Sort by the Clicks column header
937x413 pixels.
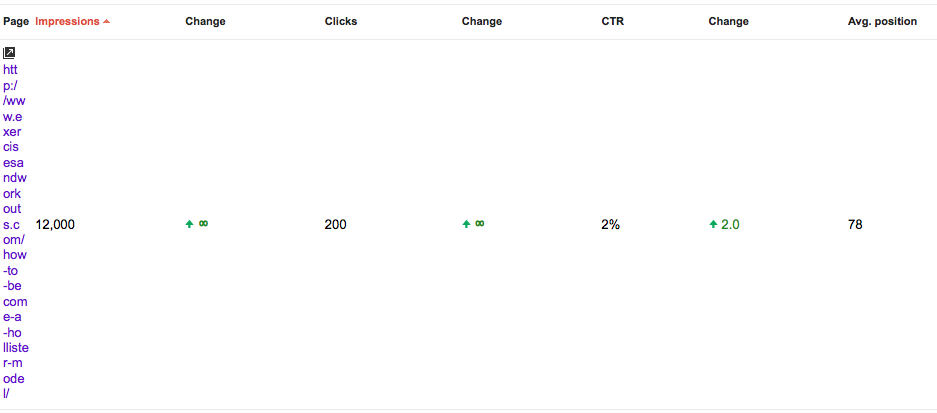[341, 22]
